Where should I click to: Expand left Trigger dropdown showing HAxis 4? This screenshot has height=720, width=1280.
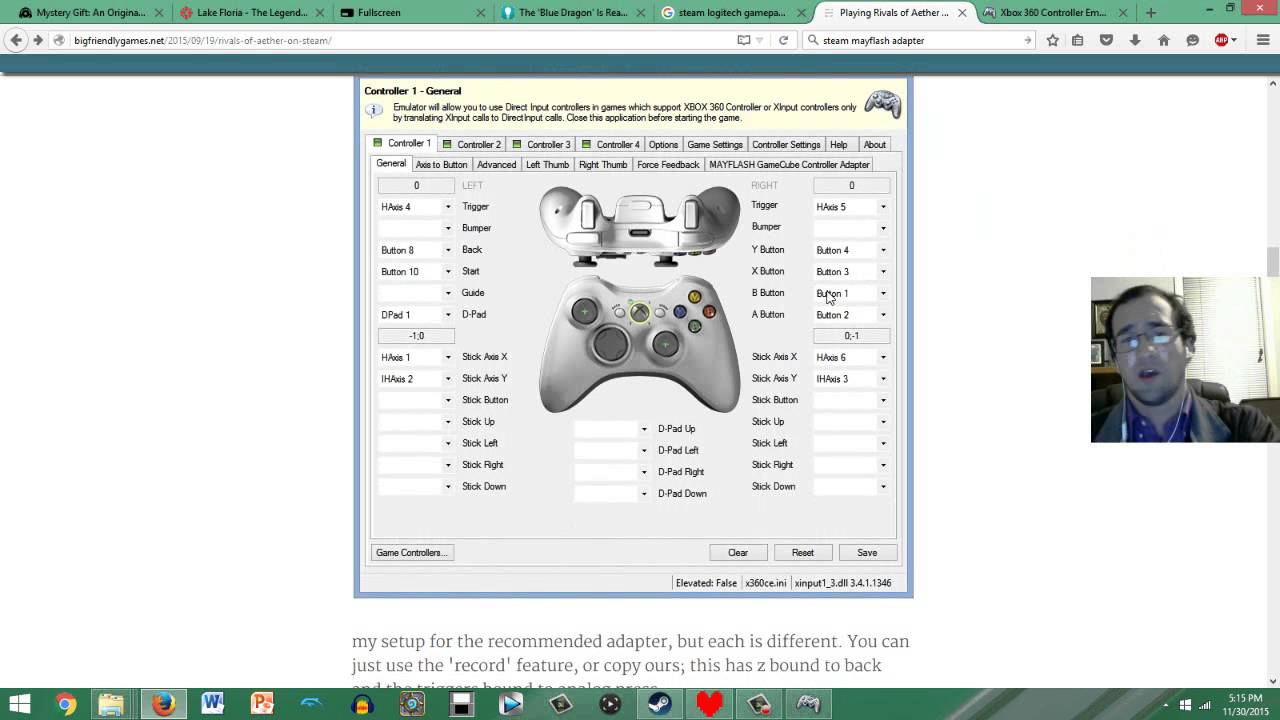(448, 207)
